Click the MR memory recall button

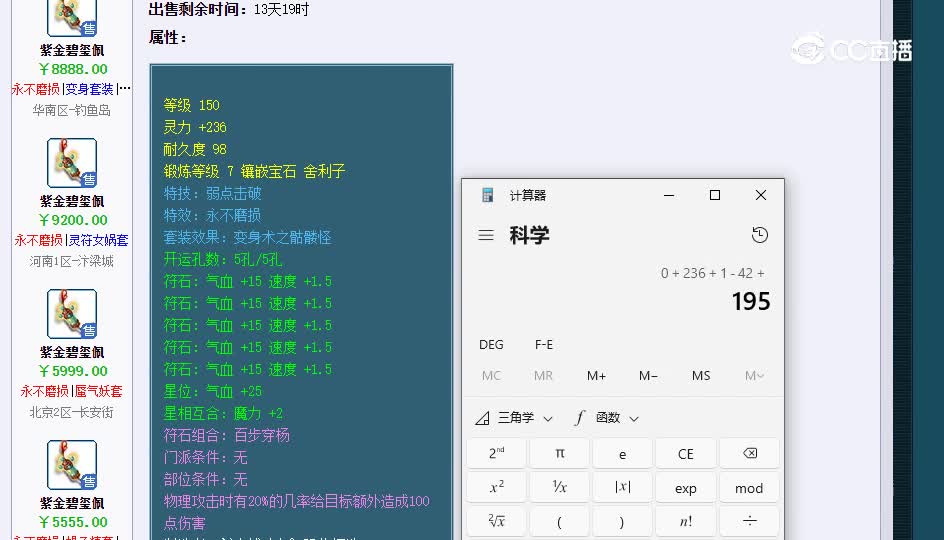[x=543, y=376]
